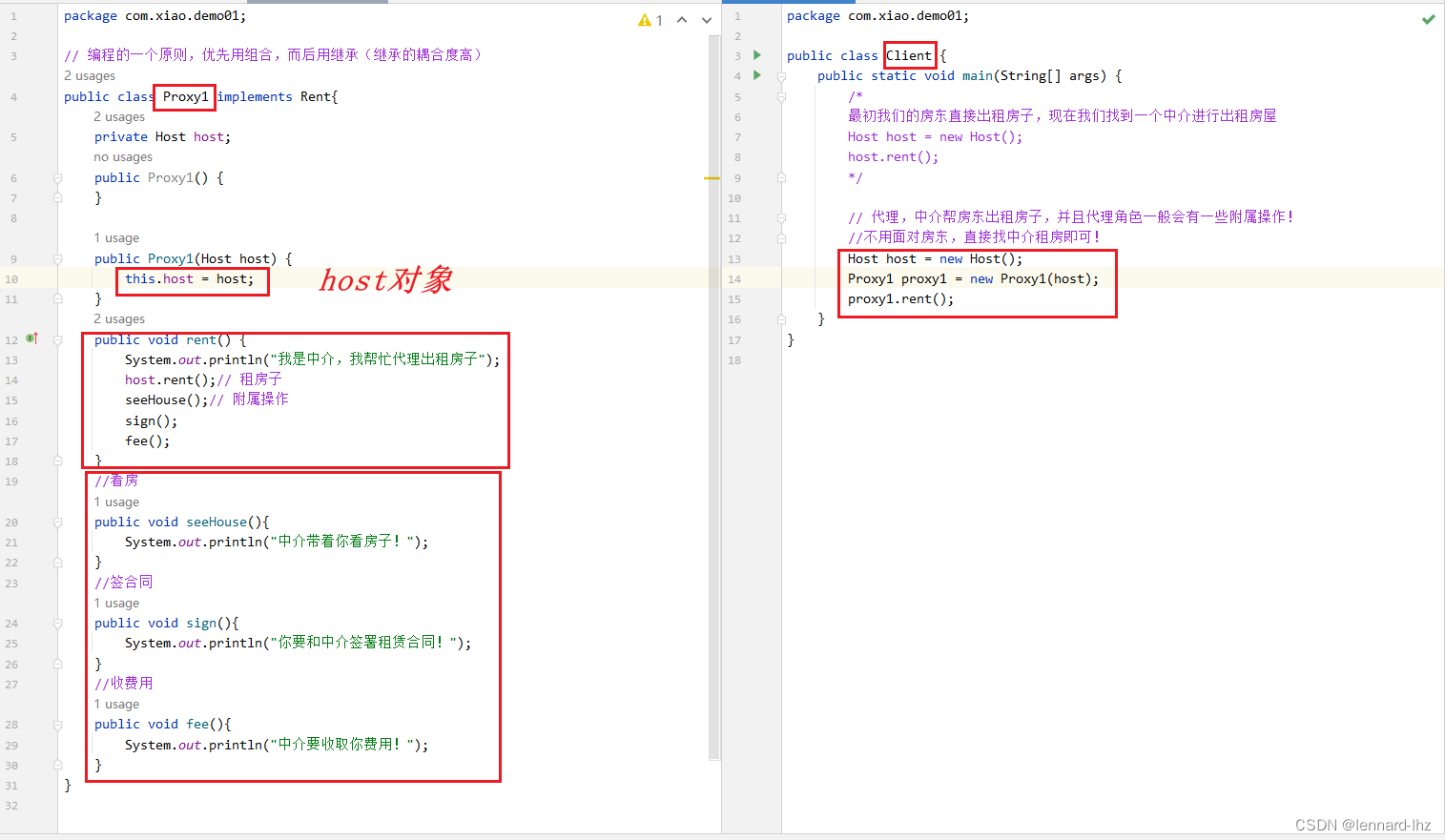The image size is (1445, 840).
Task: Click string '中介要收取你费用！' in println
Action: click(341, 744)
